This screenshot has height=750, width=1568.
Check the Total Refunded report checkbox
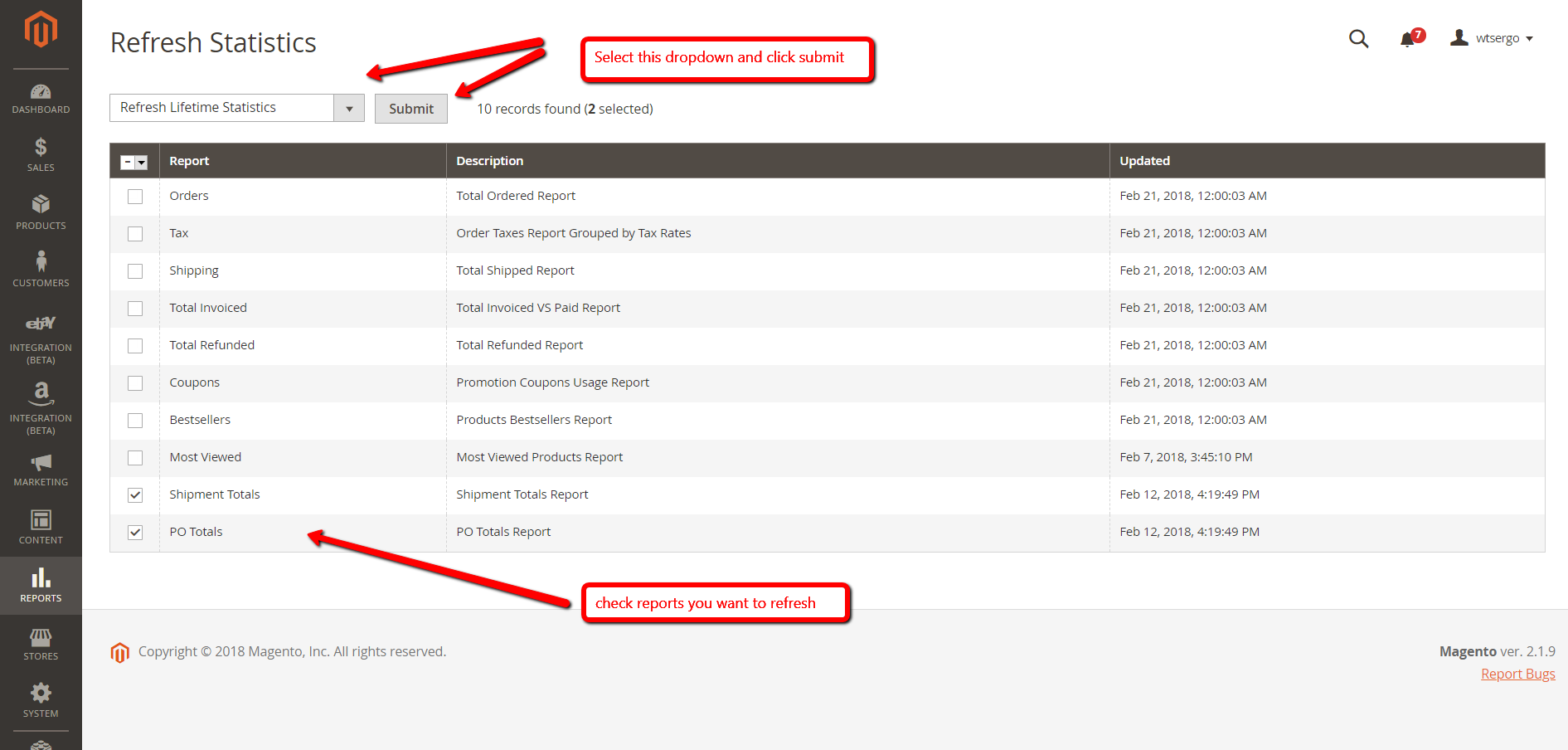(x=135, y=346)
